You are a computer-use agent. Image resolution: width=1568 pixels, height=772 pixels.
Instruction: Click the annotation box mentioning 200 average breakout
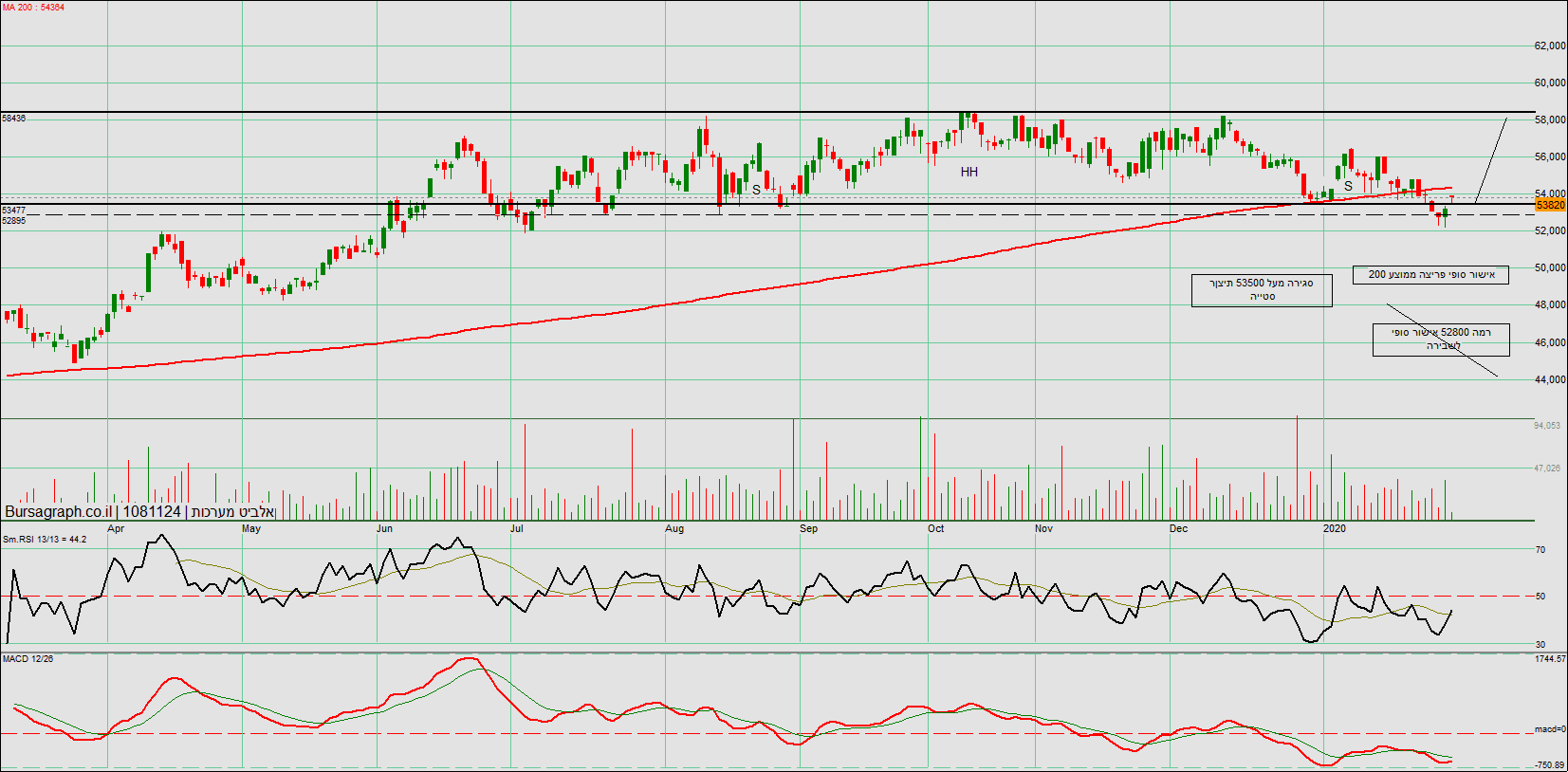[1430, 275]
